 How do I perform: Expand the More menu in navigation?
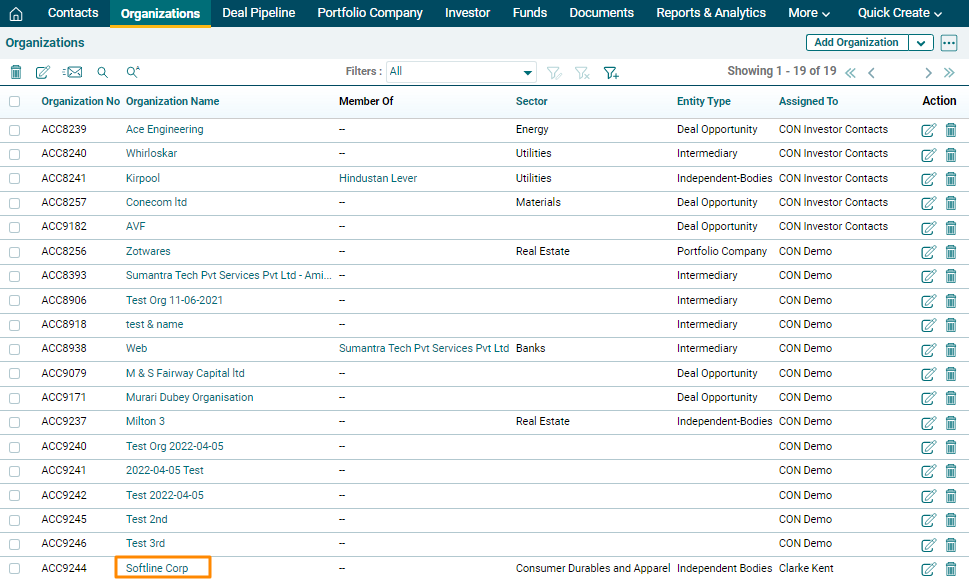pos(809,13)
